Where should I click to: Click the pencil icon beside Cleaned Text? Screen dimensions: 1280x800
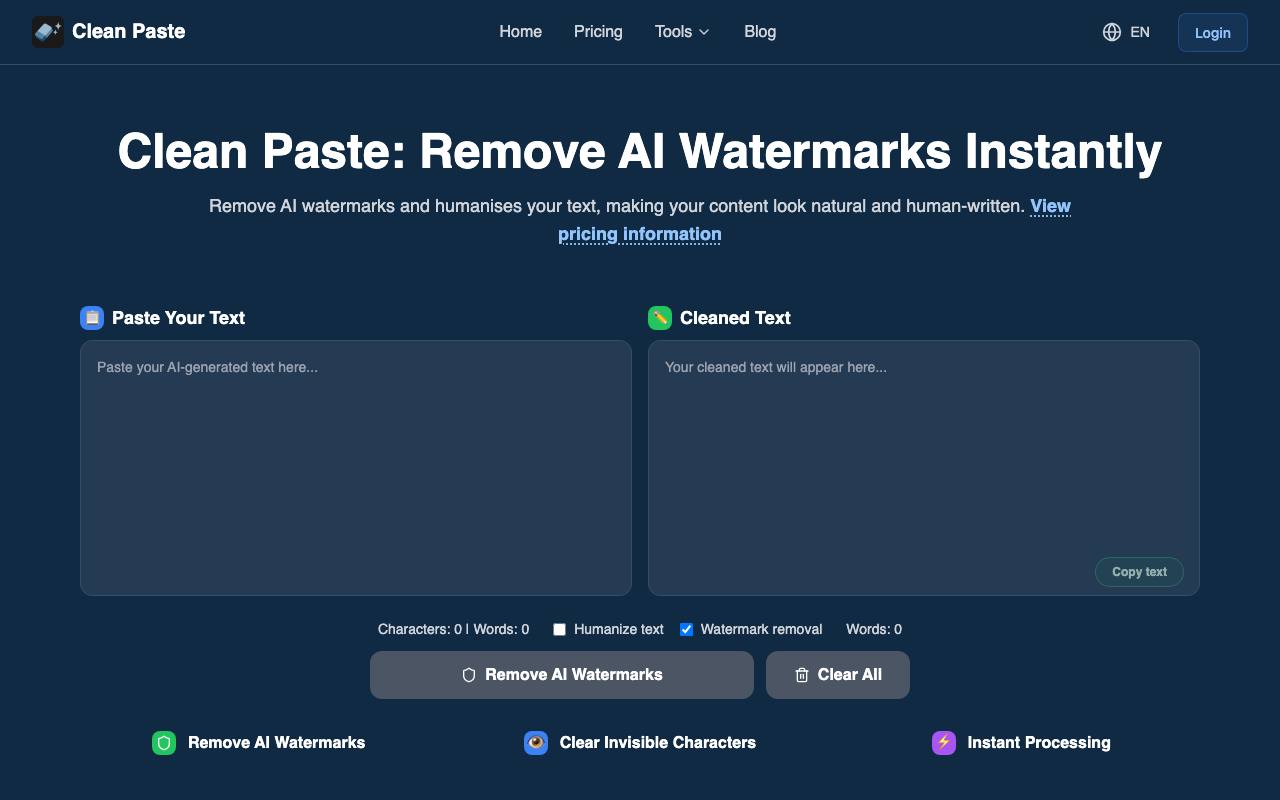pos(660,318)
